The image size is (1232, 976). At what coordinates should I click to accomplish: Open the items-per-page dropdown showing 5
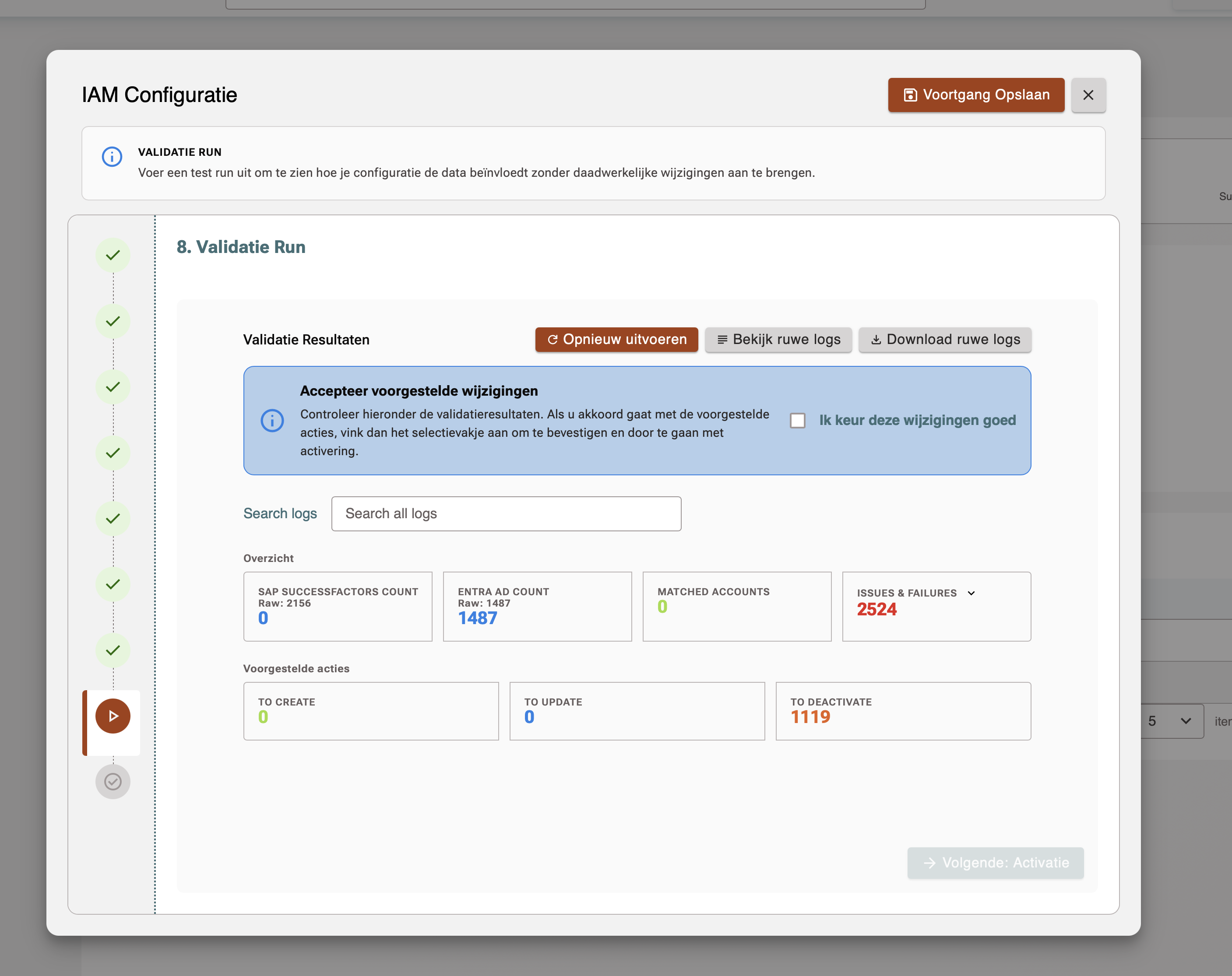pyautogui.click(x=1171, y=721)
